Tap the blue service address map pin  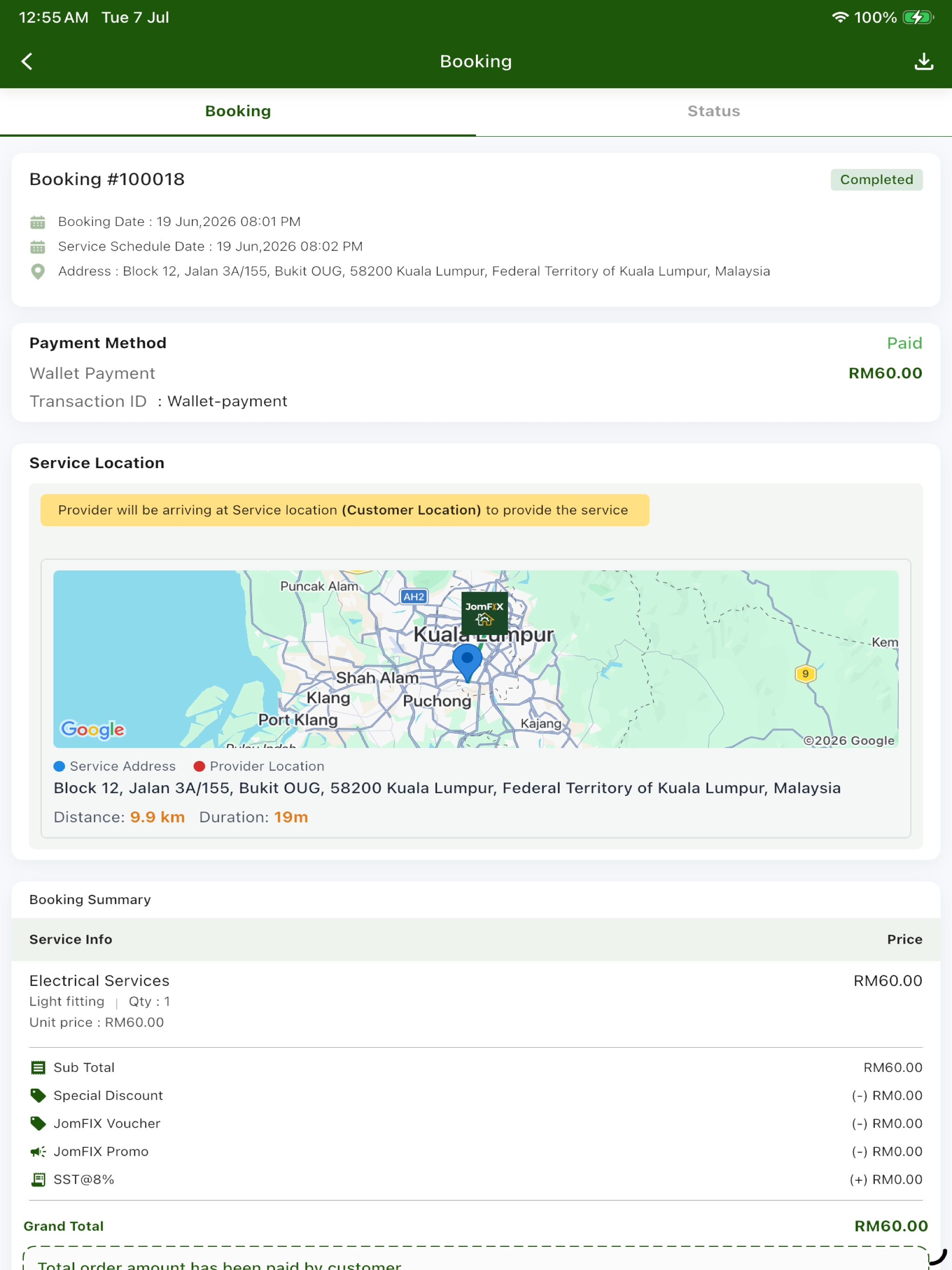467,662
